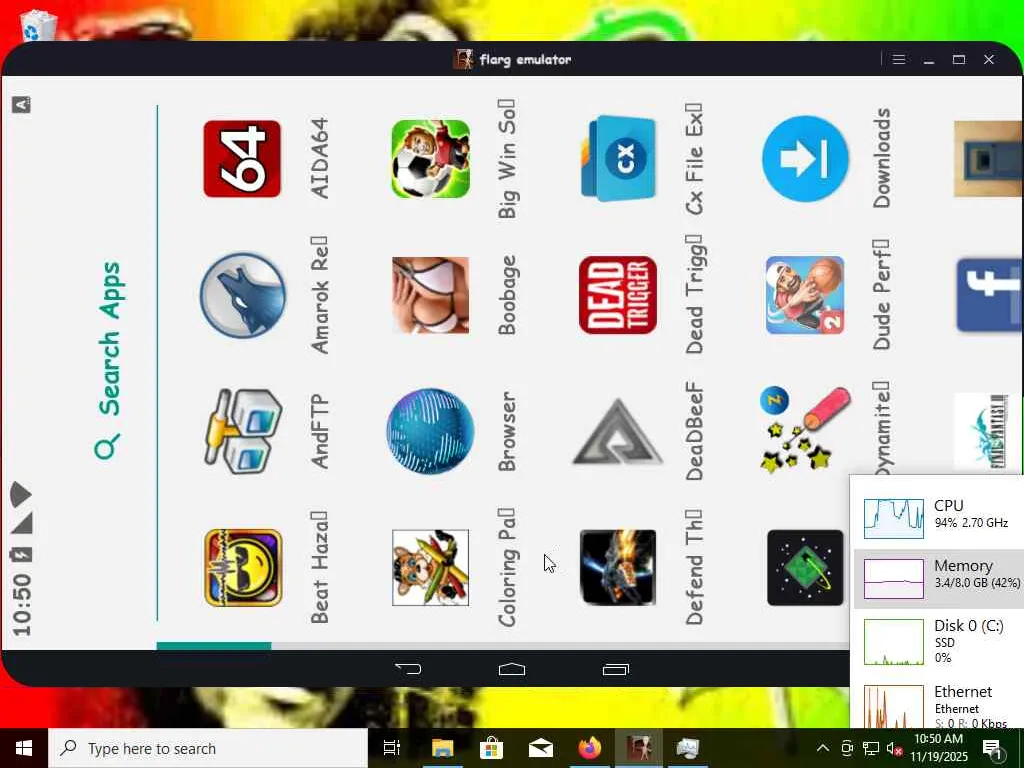The height and width of the screenshot is (768, 1024).
Task: Open File Explorer from the taskbar
Action: 442,748
